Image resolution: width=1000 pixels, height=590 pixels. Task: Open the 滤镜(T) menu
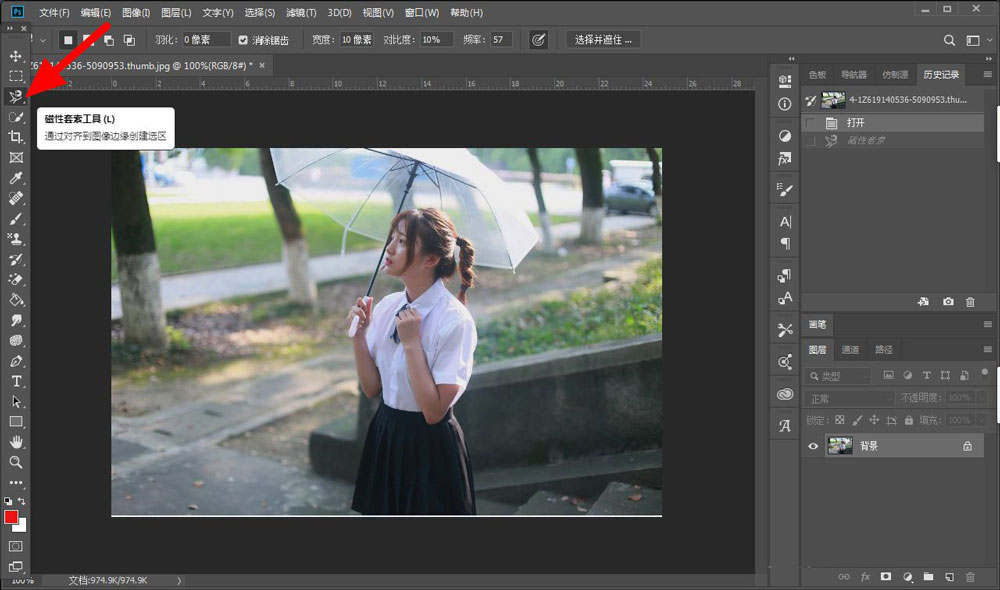(300, 13)
